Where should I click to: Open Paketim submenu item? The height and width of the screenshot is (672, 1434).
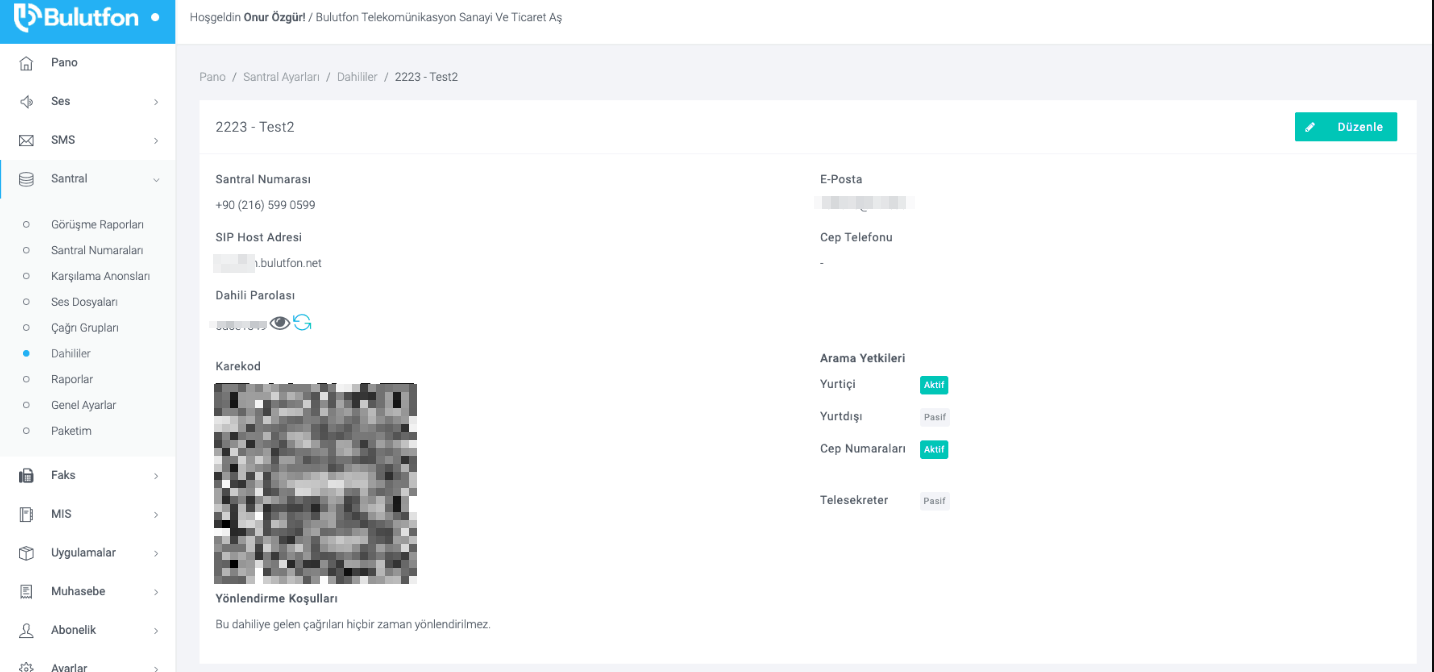point(71,431)
